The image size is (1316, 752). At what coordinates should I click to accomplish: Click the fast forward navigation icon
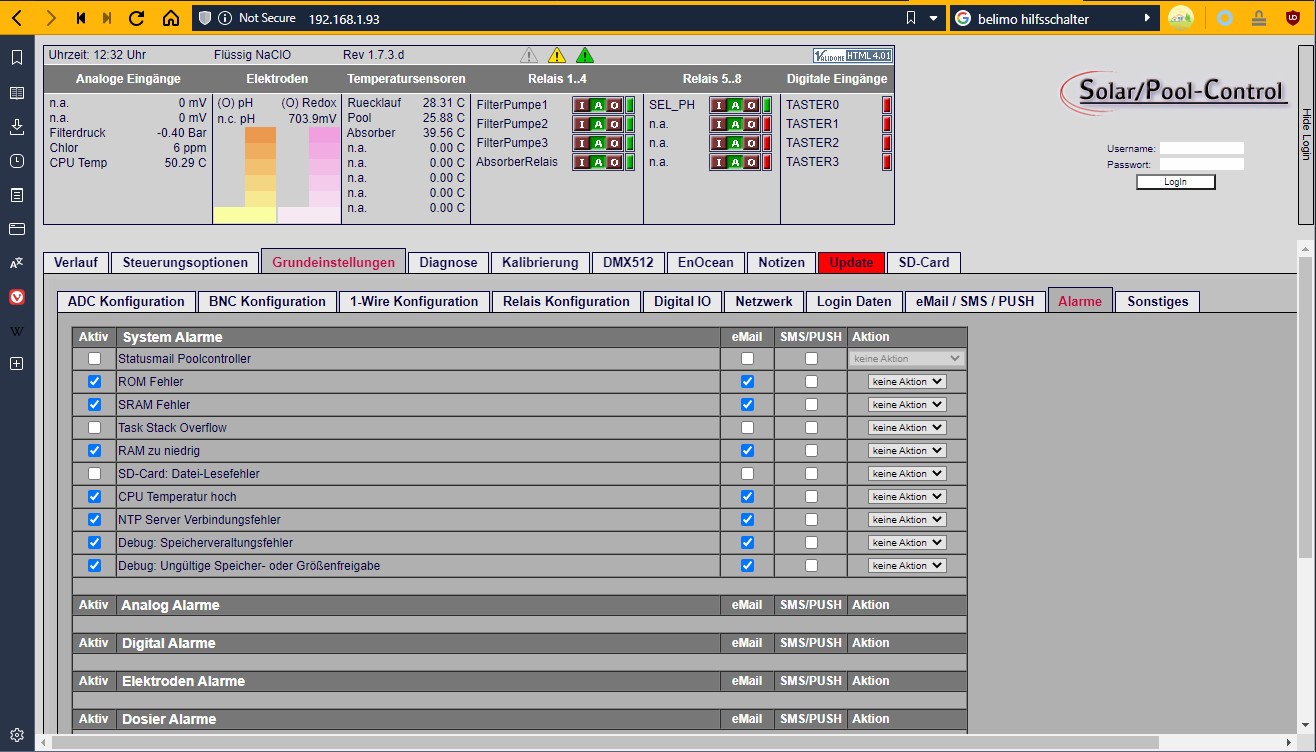coord(107,18)
